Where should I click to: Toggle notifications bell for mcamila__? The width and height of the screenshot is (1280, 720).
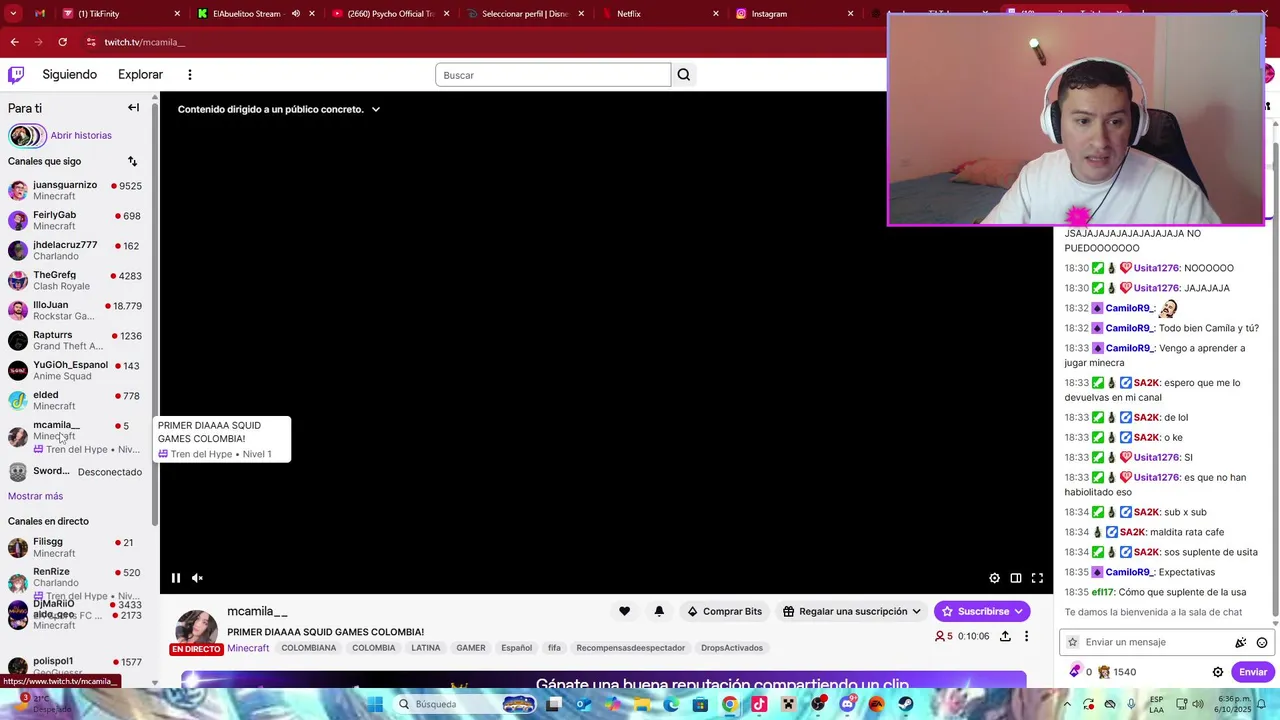pyautogui.click(x=659, y=611)
